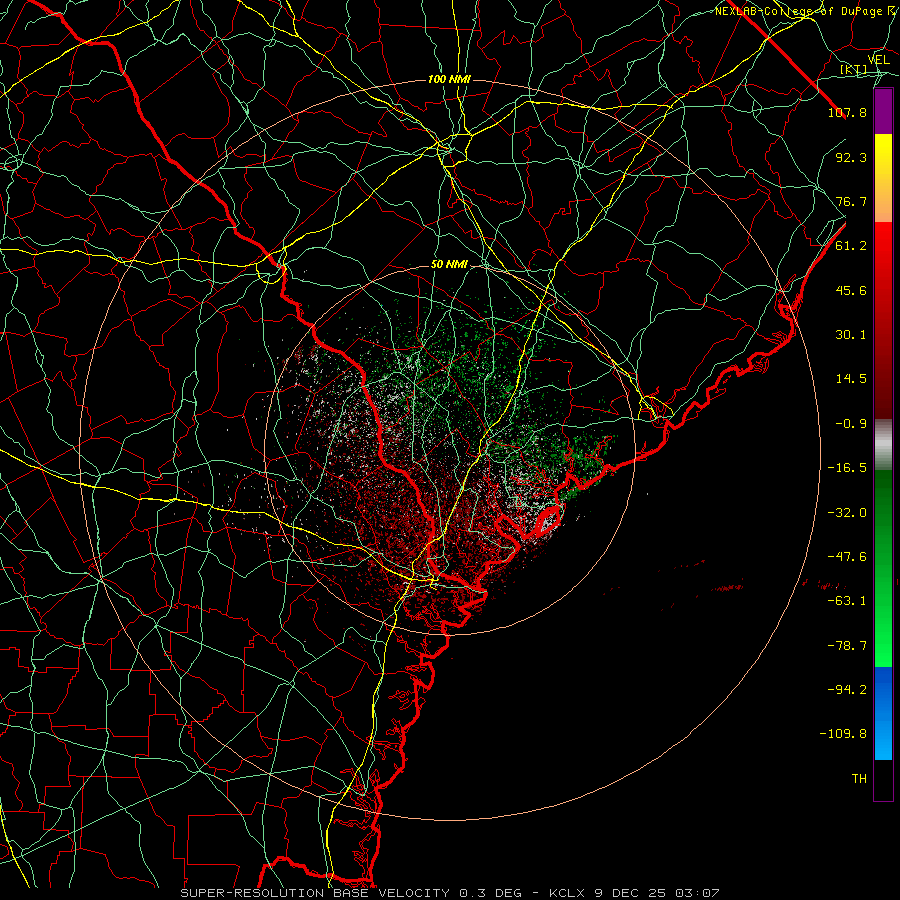Click the "VEL" scale title

(878, 60)
